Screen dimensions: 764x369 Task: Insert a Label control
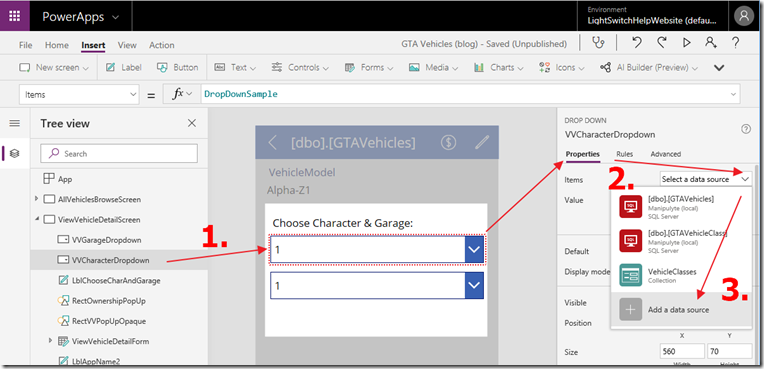coord(124,67)
